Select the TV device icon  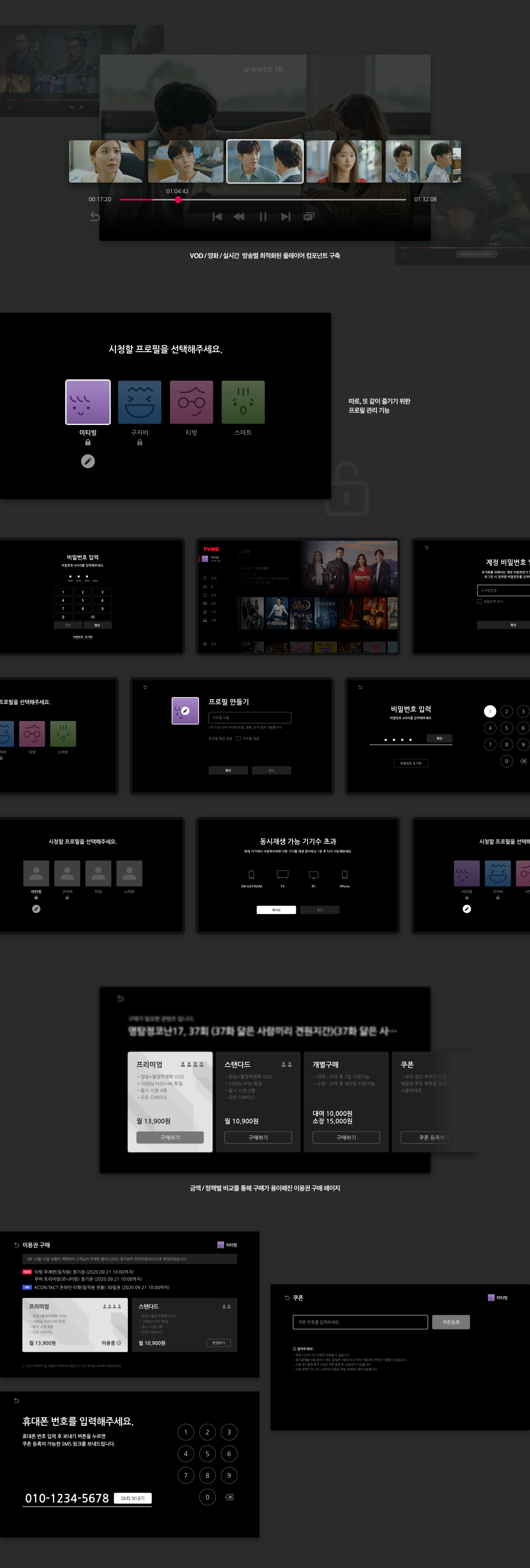tap(283, 875)
